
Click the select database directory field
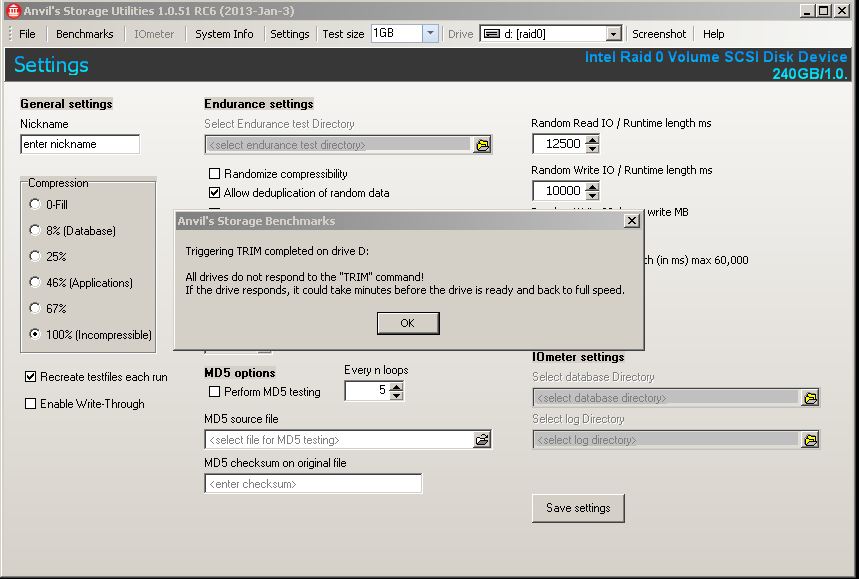(666, 398)
